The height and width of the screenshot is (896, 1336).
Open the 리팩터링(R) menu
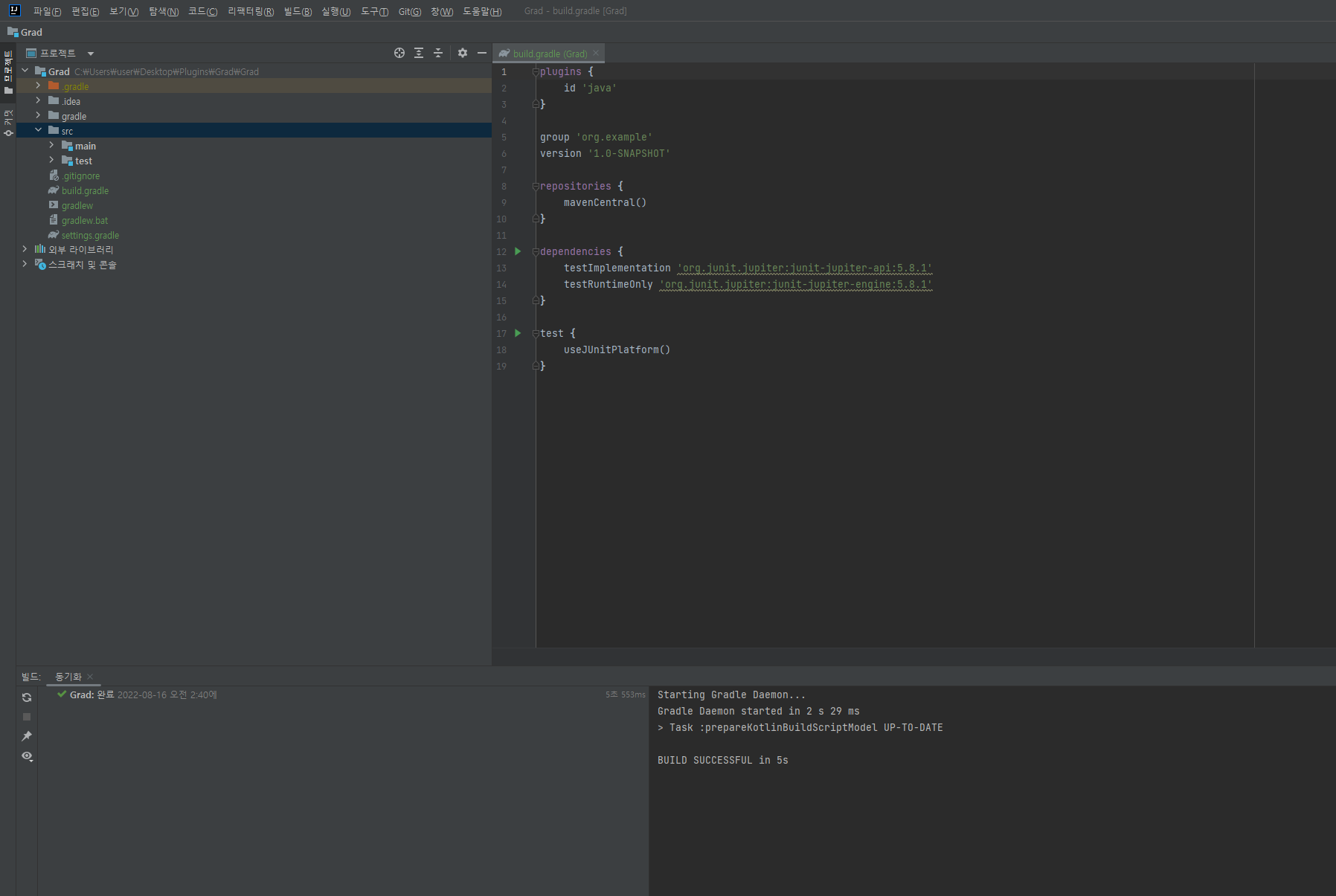[x=251, y=11]
